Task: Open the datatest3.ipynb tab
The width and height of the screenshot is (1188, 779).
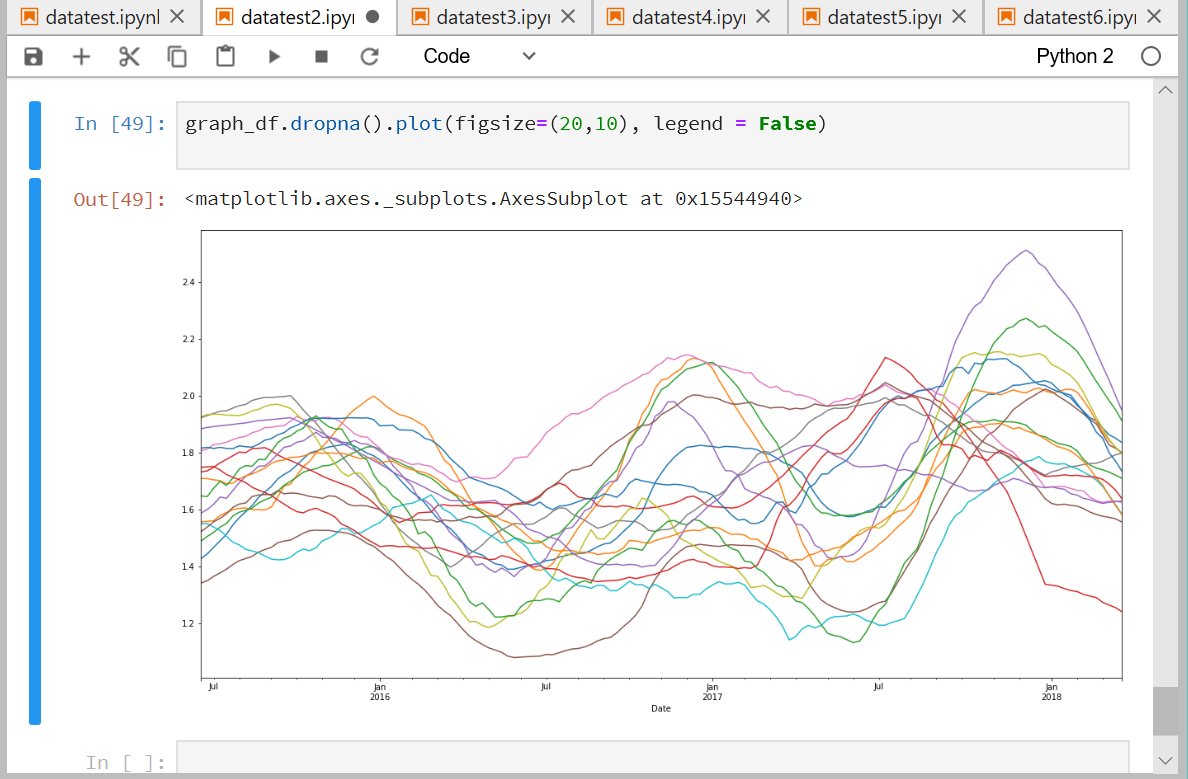Action: (x=493, y=17)
